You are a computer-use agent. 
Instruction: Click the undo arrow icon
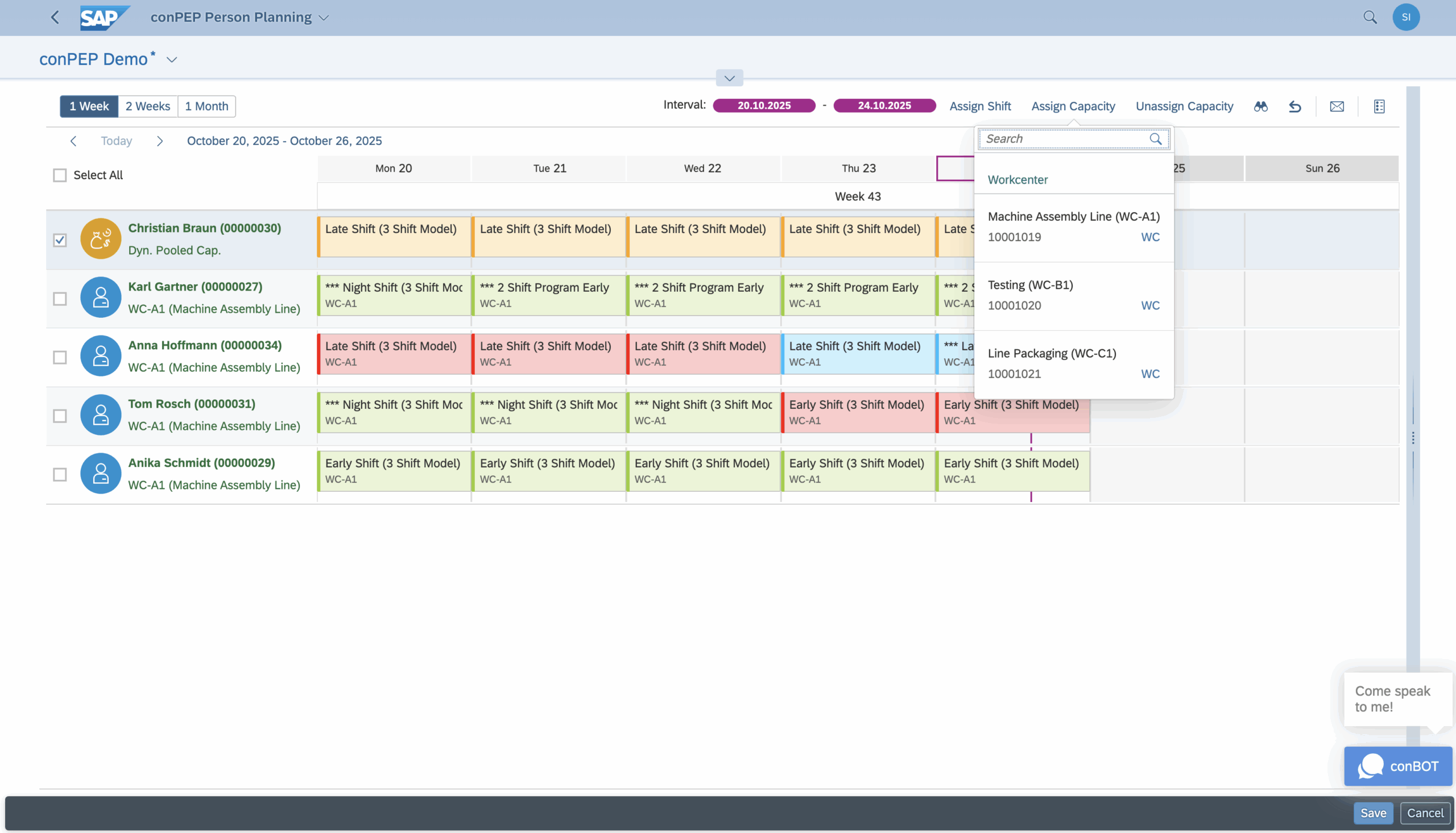1294,106
